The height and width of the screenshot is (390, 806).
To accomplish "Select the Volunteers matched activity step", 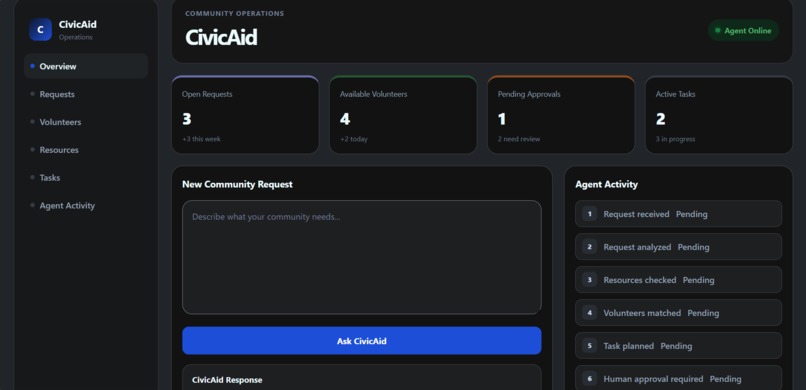I will [x=678, y=312].
